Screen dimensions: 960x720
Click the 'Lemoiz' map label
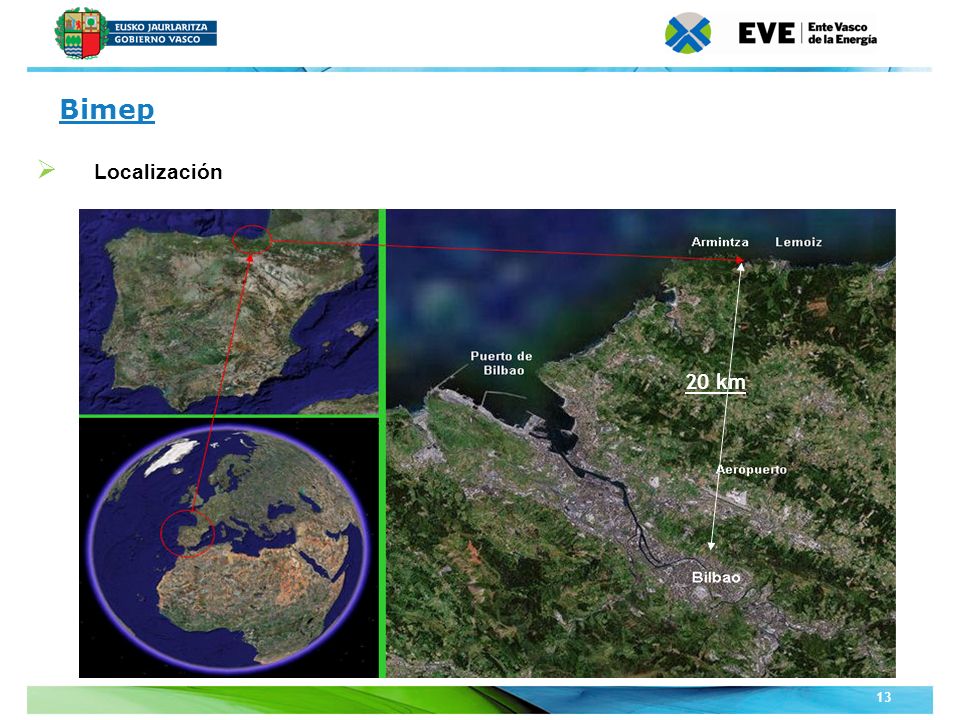[798, 242]
